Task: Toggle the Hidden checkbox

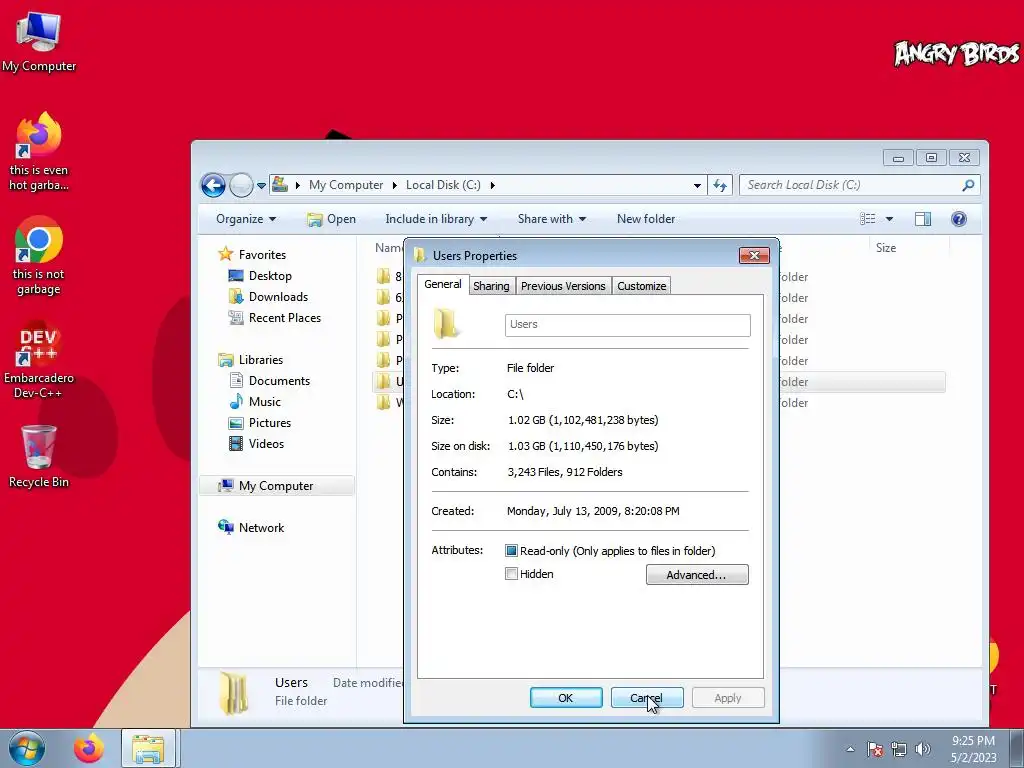Action: [x=511, y=574]
